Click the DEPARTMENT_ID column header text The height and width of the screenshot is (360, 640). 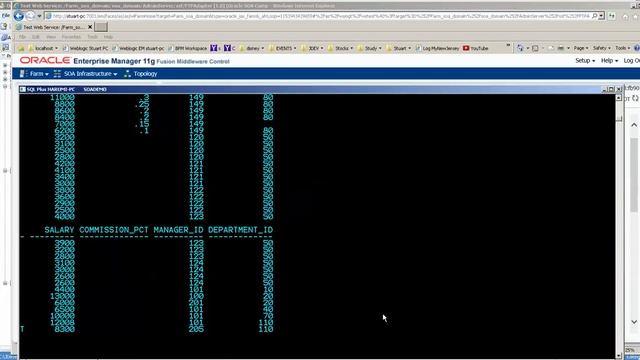240,230
